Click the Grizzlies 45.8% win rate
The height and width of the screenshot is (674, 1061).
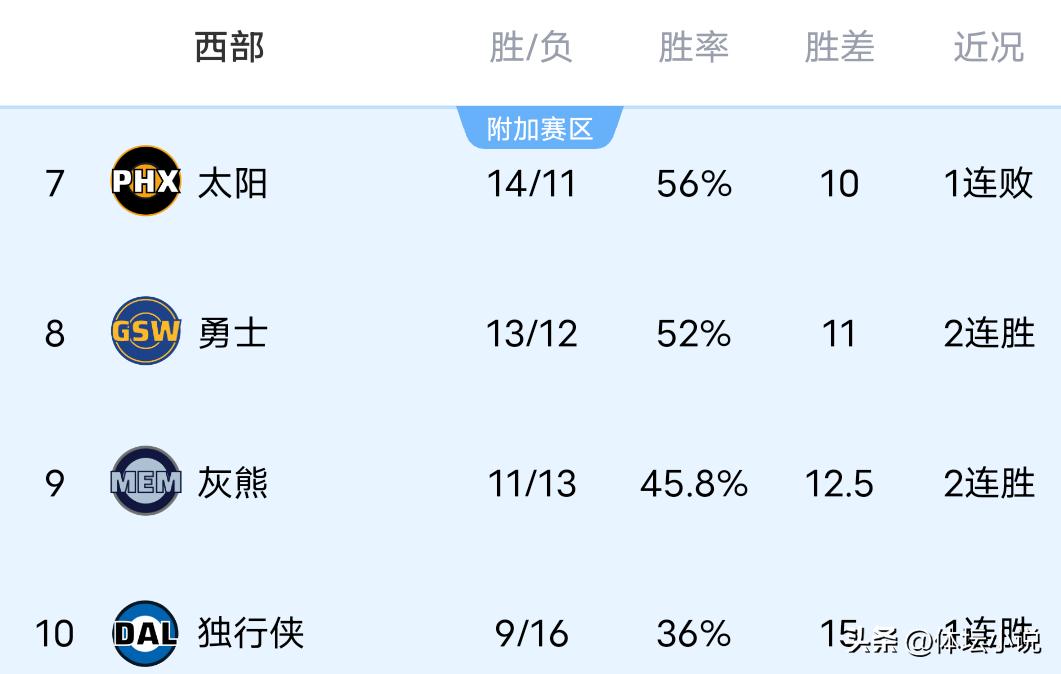click(x=694, y=483)
